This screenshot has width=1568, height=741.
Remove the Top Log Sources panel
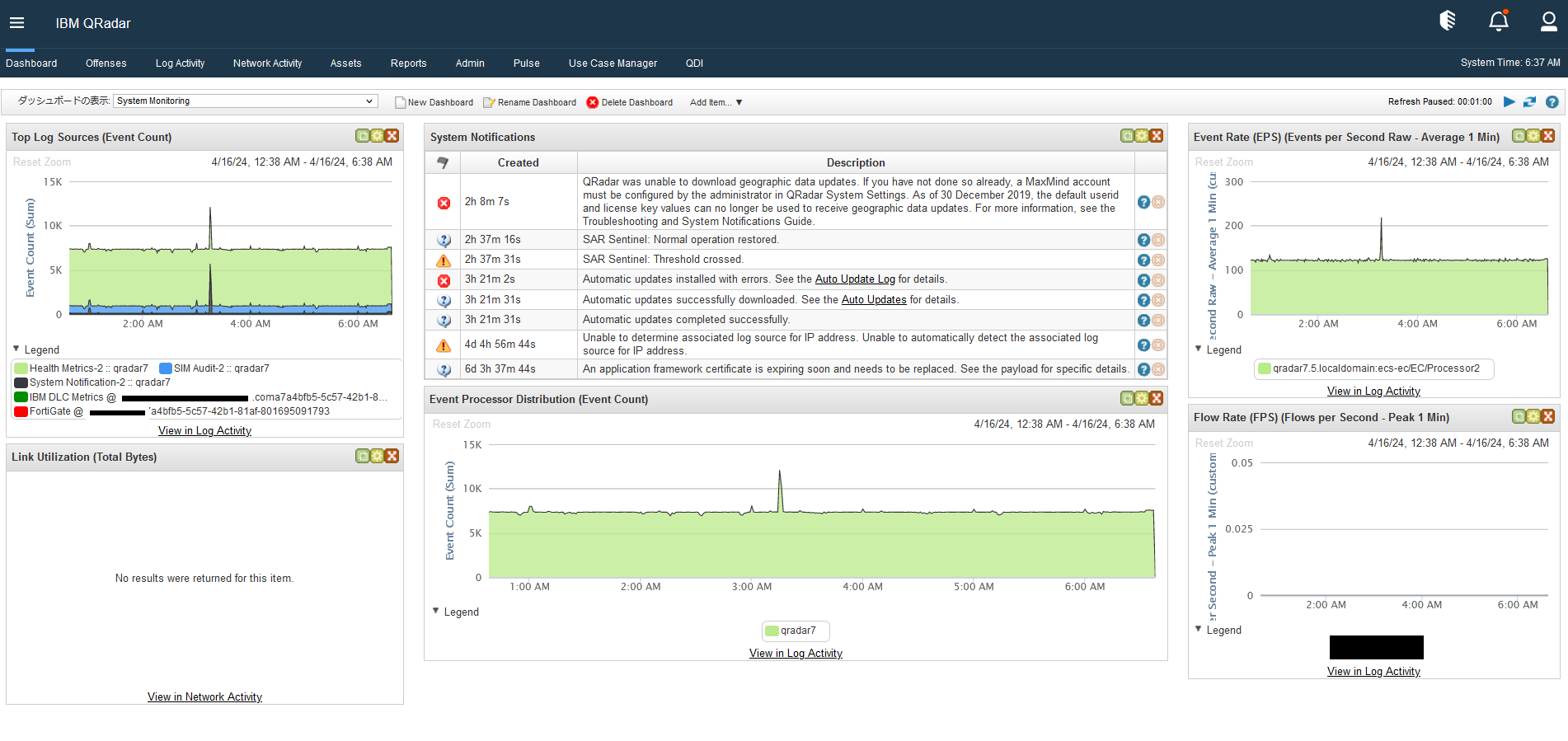click(x=392, y=136)
